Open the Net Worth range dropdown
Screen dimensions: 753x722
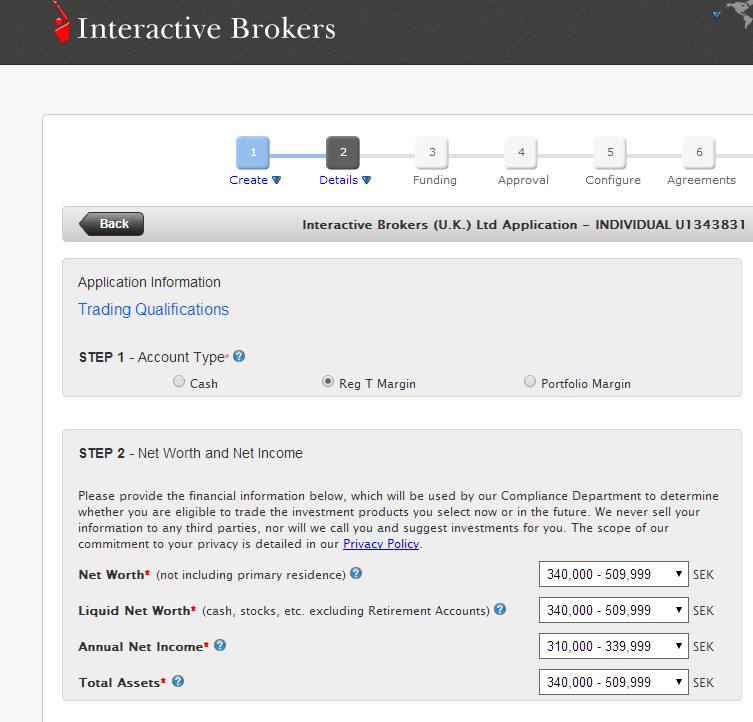pyautogui.click(x=614, y=574)
